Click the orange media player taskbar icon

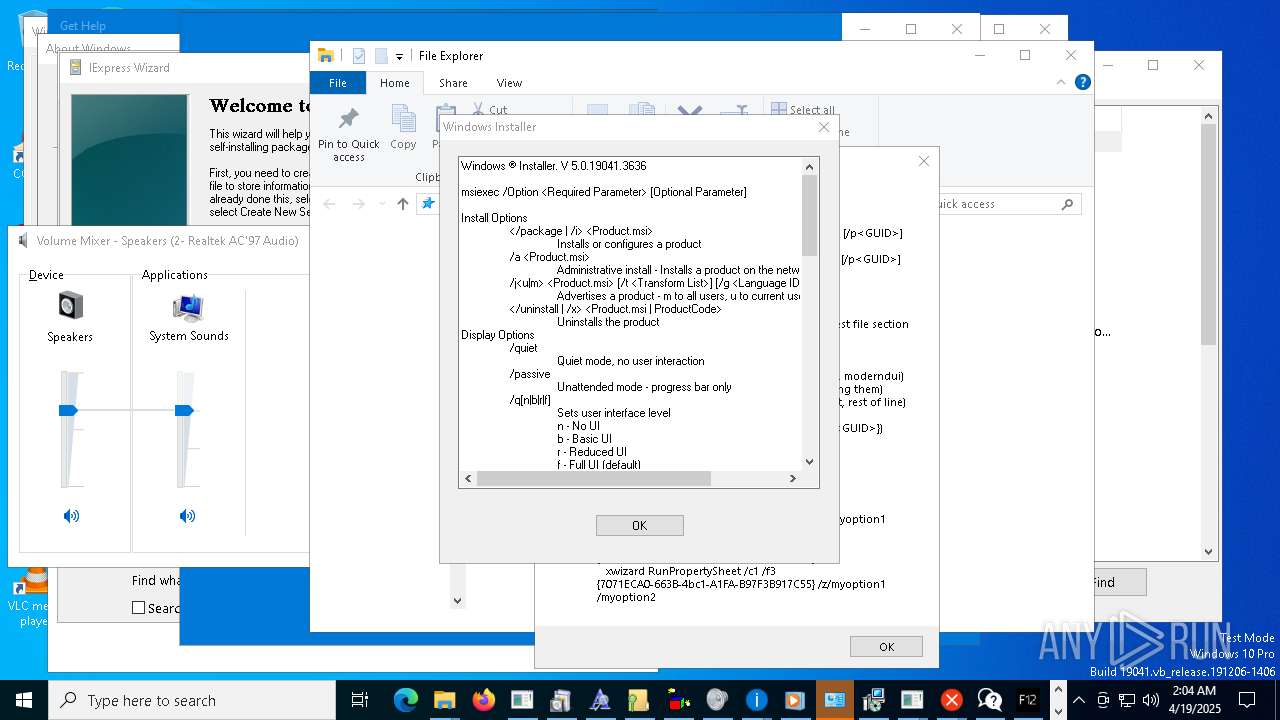(795, 700)
